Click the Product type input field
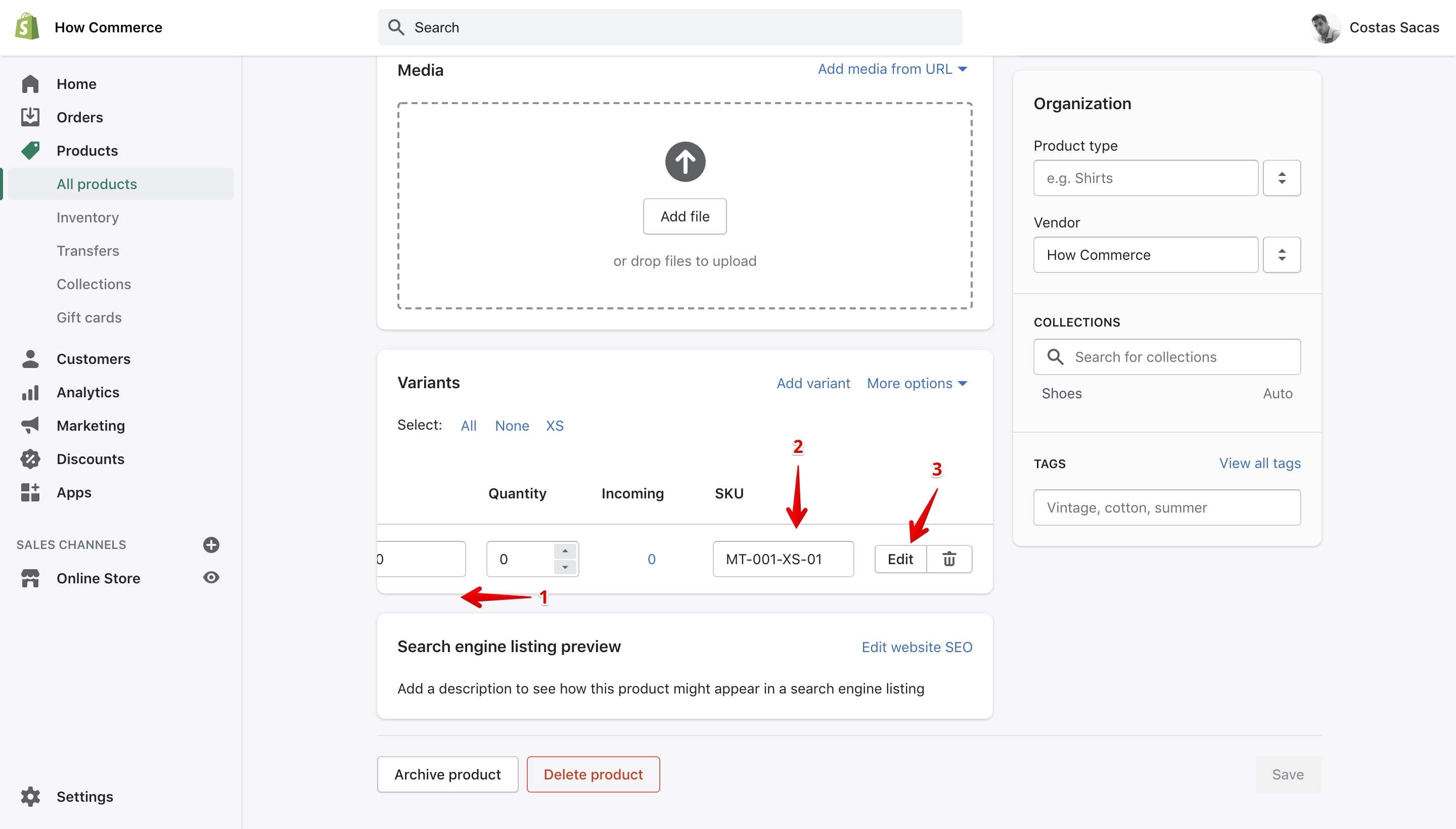The height and width of the screenshot is (829, 1456). click(x=1146, y=177)
